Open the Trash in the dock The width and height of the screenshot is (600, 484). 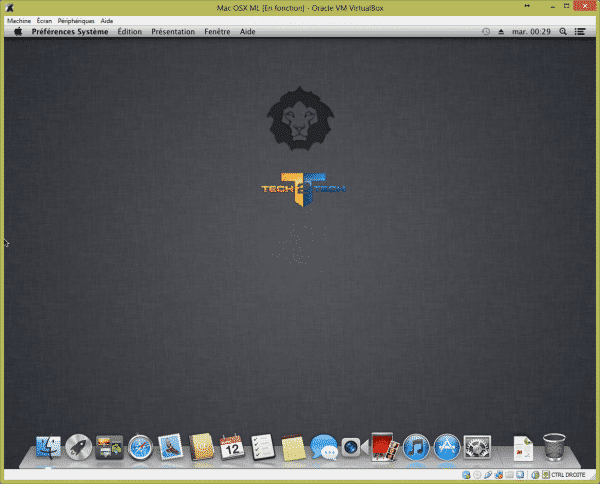[x=554, y=447]
